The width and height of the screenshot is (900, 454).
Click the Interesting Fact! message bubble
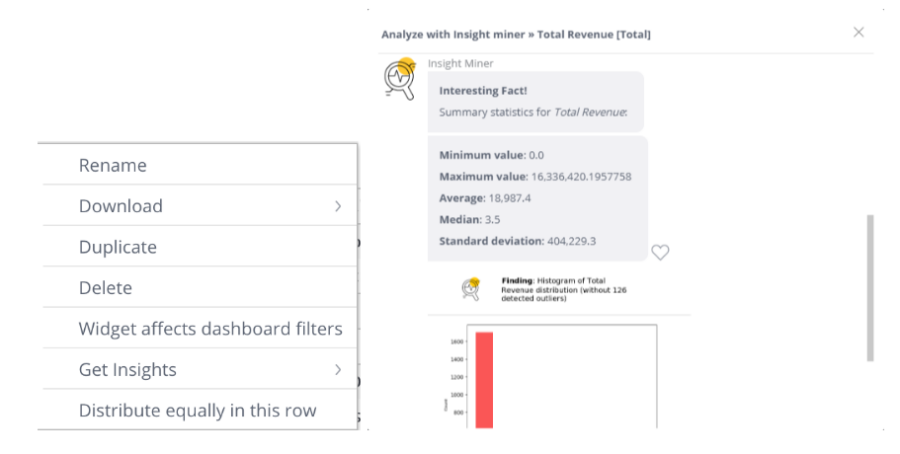[x=536, y=102]
